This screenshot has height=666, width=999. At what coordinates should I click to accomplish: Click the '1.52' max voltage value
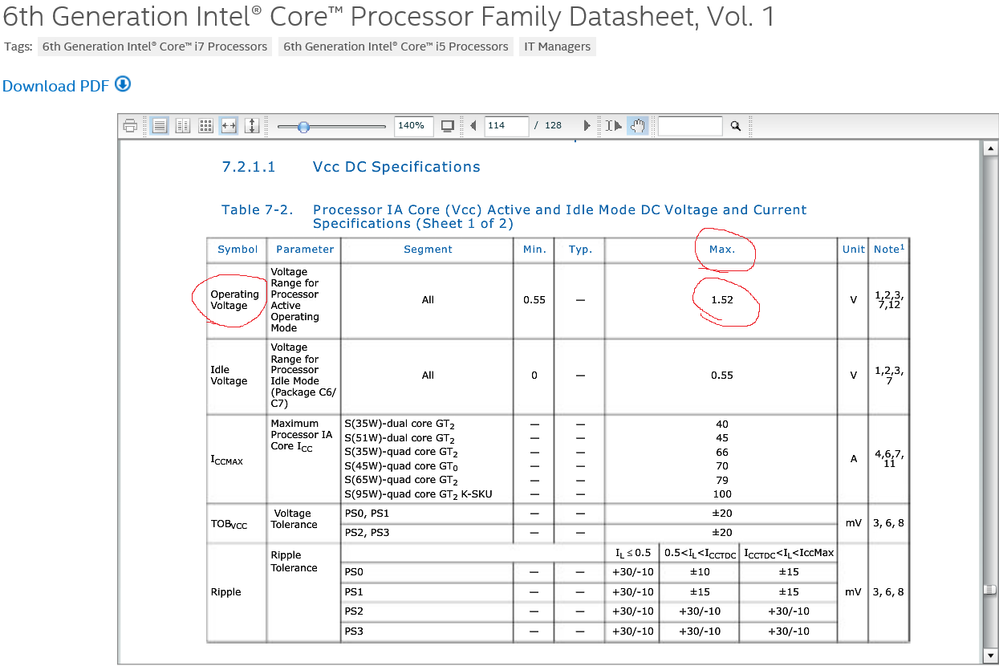click(722, 300)
